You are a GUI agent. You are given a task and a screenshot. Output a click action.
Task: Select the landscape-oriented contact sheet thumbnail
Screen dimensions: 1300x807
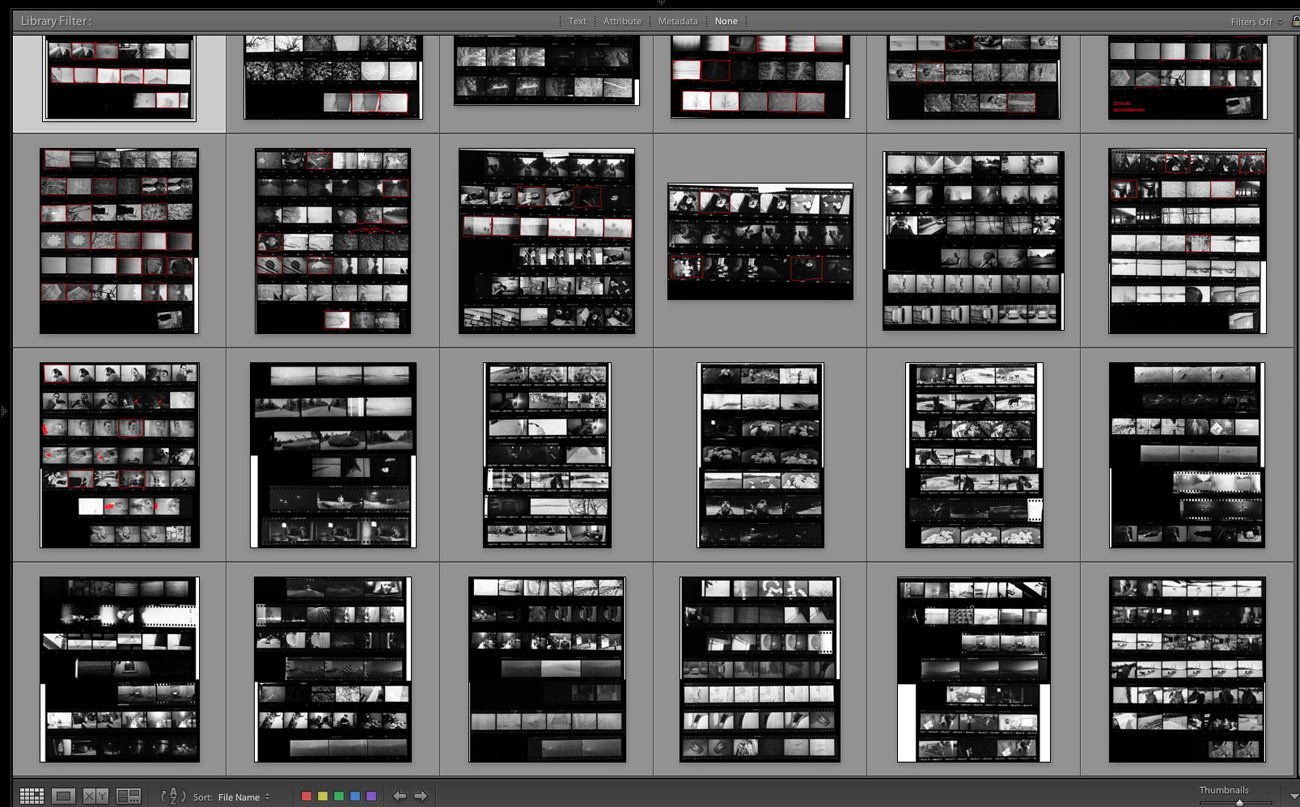[760, 241]
